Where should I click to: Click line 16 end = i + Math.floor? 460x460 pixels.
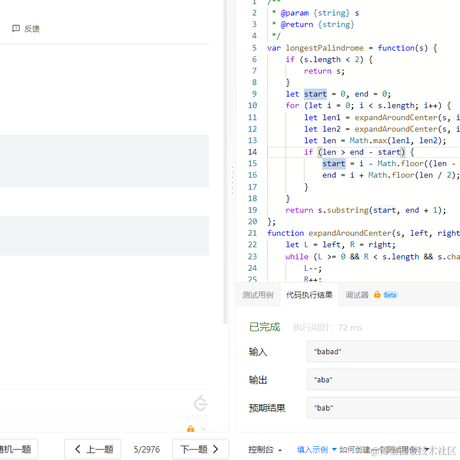(x=391, y=175)
